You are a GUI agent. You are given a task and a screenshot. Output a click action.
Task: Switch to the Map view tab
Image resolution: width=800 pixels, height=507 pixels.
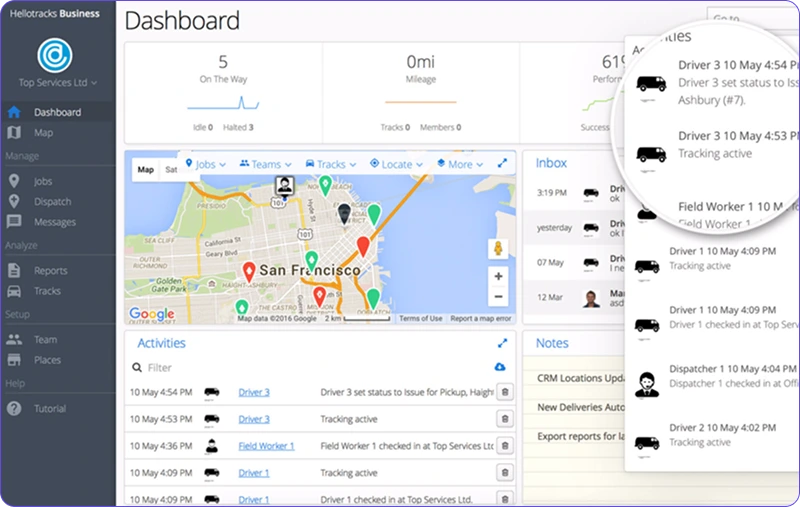[x=145, y=169]
